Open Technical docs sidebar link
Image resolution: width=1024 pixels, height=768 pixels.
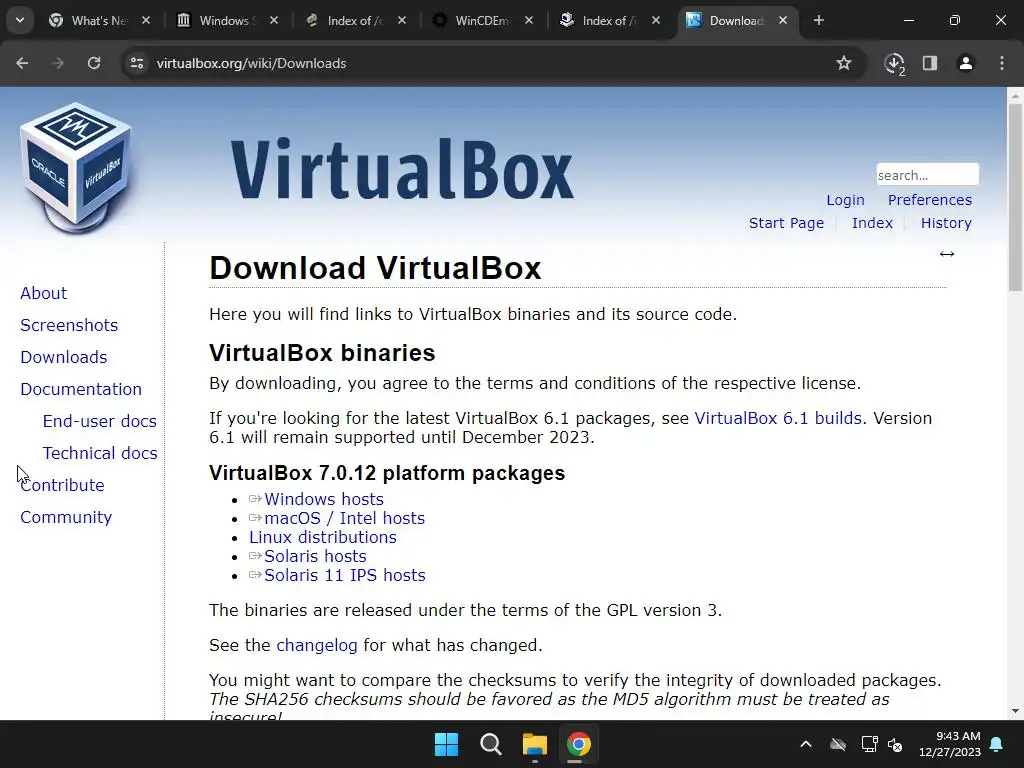point(100,453)
